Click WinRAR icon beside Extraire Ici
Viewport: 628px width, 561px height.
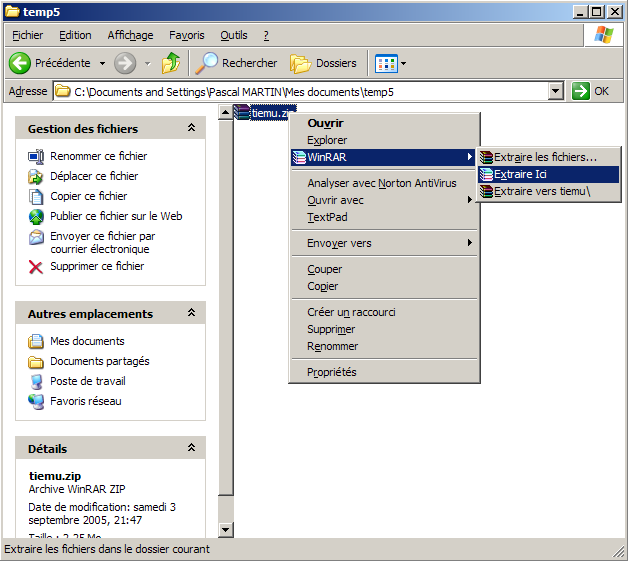pos(486,175)
